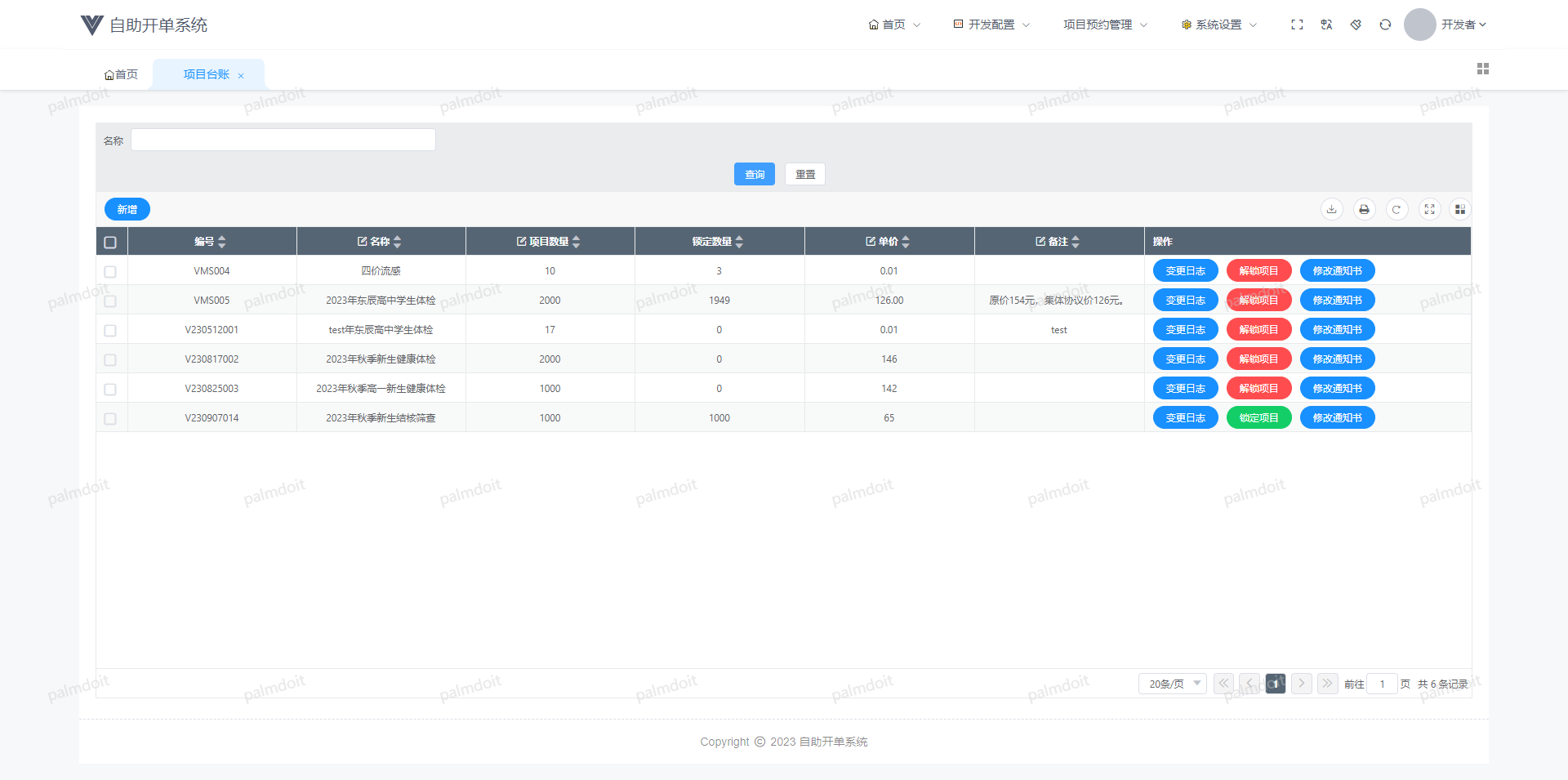
Task: Select the 项目台账 tab
Action: coord(207,74)
